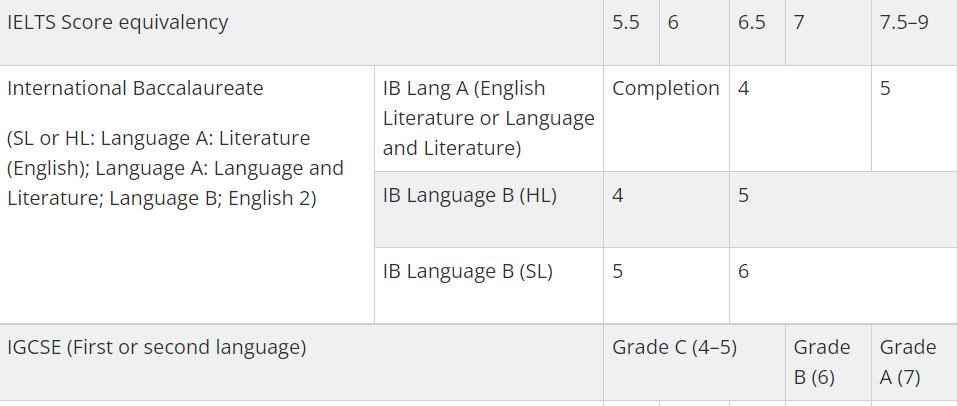Click the Grade C (4–5) cell
958x406 pixels.
coord(694,363)
